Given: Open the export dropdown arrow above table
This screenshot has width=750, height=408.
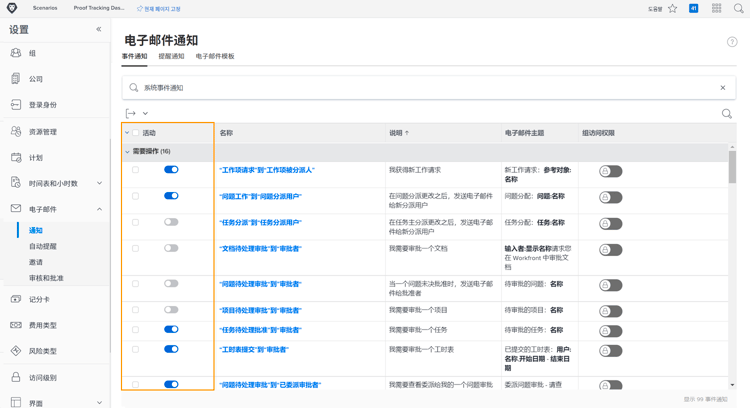Looking at the screenshot, I should (145, 113).
